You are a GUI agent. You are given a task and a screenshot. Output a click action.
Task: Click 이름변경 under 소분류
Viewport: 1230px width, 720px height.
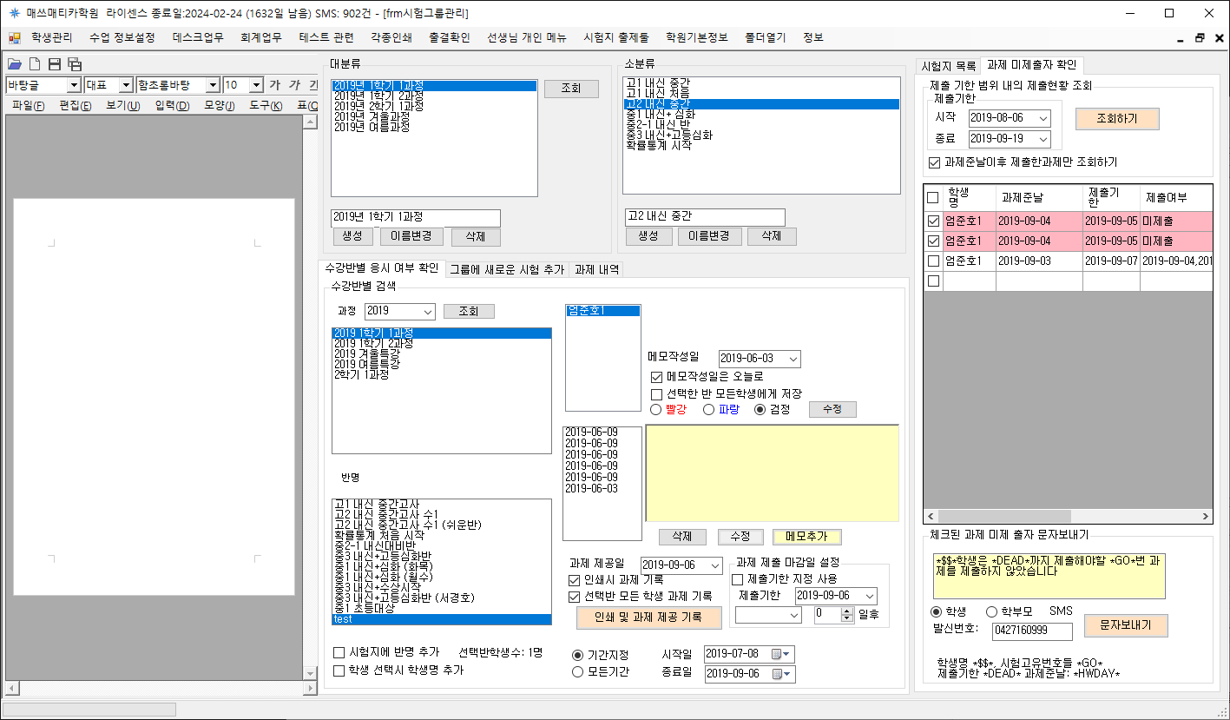click(x=710, y=236)
